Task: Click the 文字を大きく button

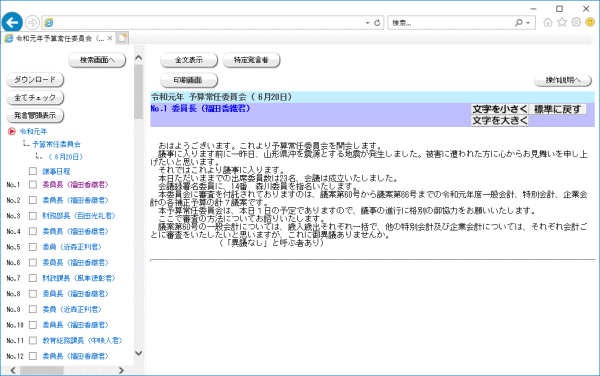Action: (499, 120)
